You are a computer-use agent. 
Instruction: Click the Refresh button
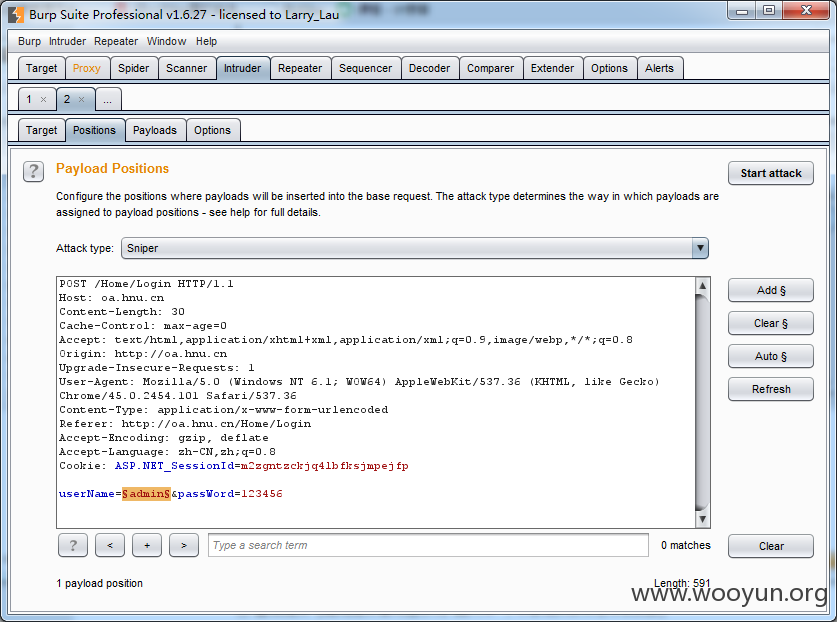(771, 389)
